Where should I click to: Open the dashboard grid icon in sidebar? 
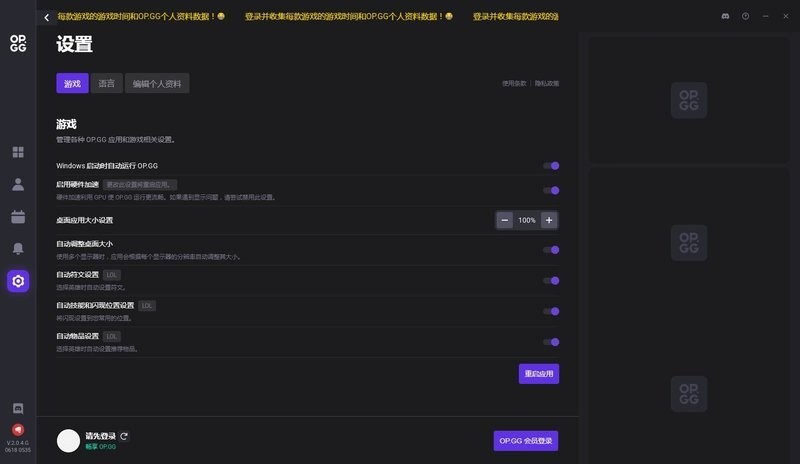(x=18, y=152)
